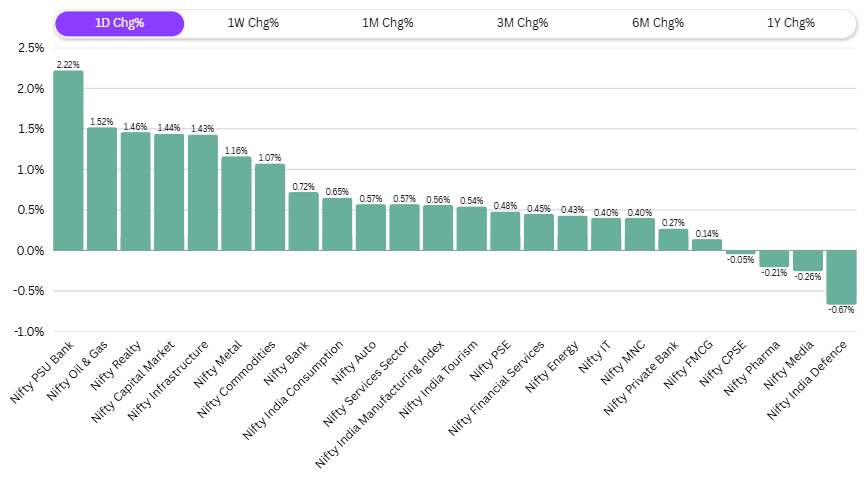Click the Nifty India Defence negative bar

pyautogui.click(x=841, y=277)
